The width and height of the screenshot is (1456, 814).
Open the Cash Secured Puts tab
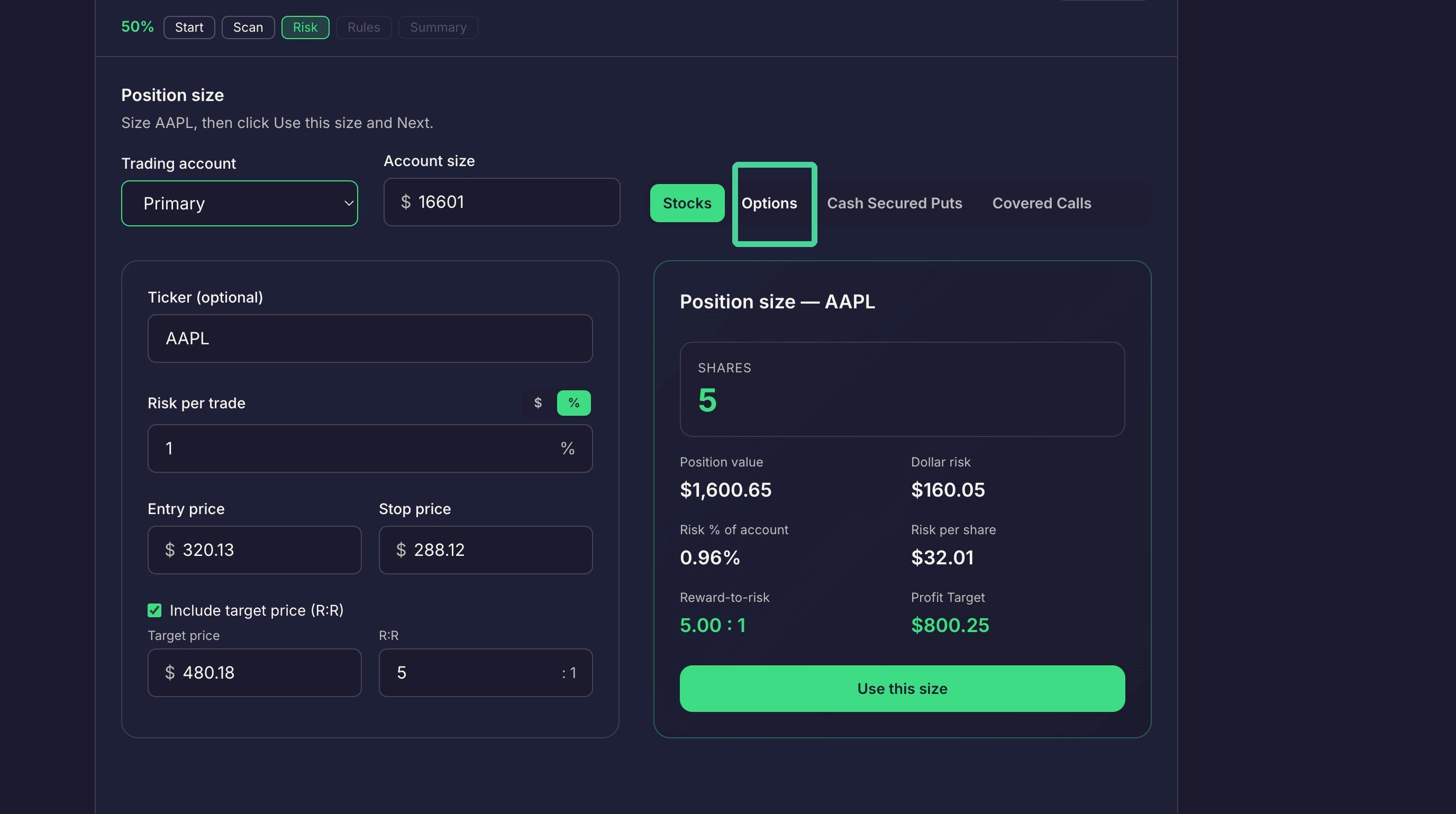coord(894,203)
